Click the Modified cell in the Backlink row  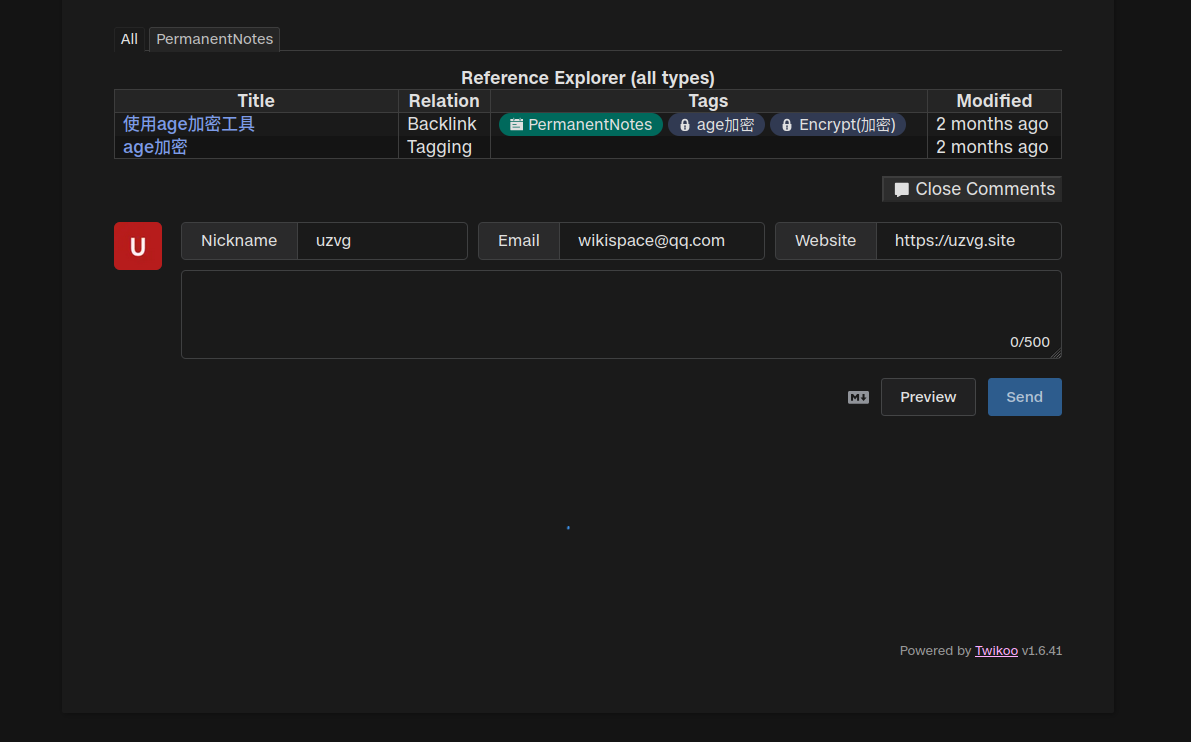(994, 125)
